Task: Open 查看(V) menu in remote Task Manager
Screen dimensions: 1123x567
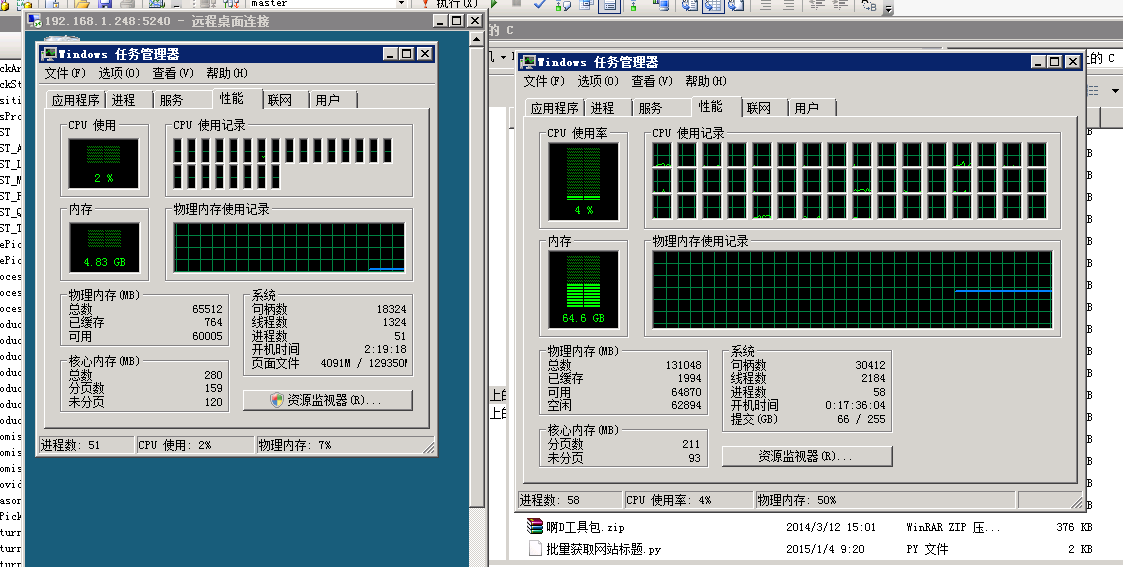Action: click(173, 73)
